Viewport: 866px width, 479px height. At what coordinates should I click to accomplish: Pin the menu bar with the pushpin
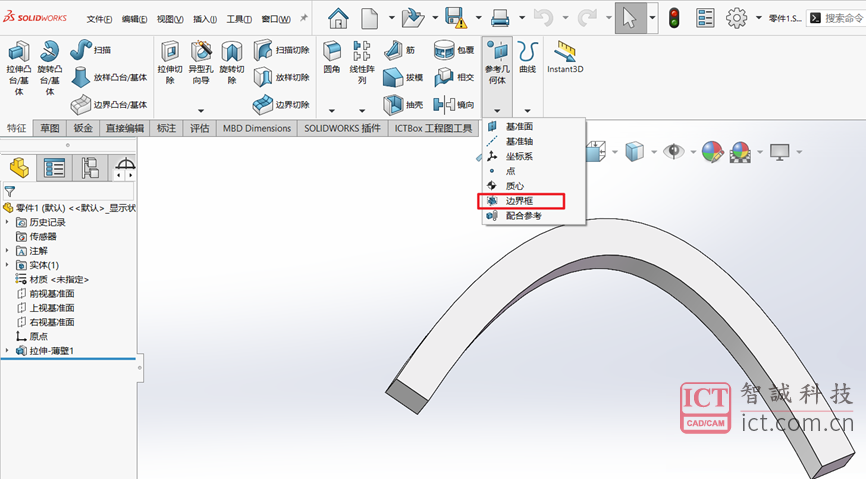click(304, 18)
